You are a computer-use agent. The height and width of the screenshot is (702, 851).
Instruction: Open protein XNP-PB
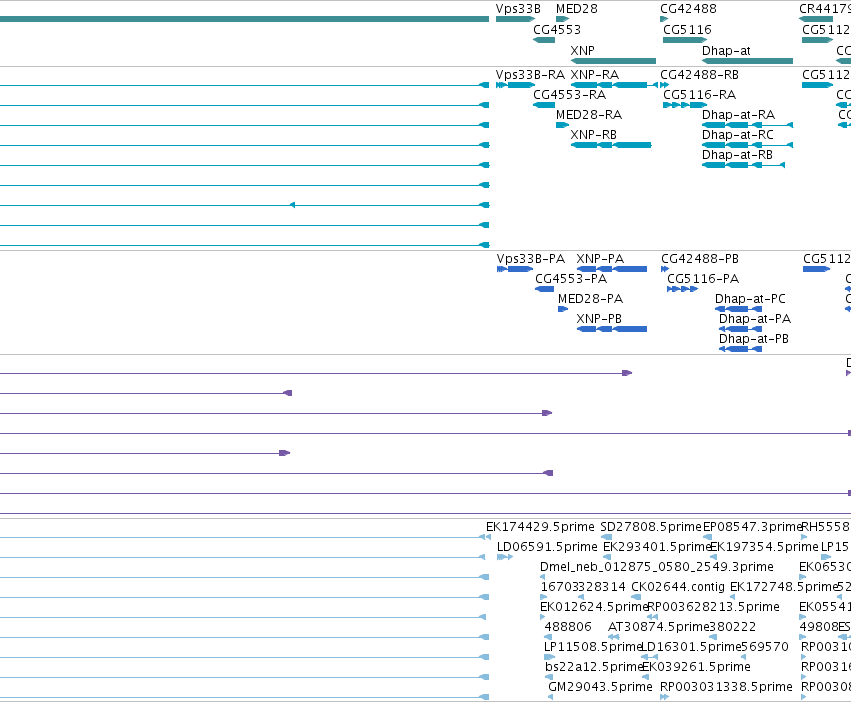(x=599, y=319)
